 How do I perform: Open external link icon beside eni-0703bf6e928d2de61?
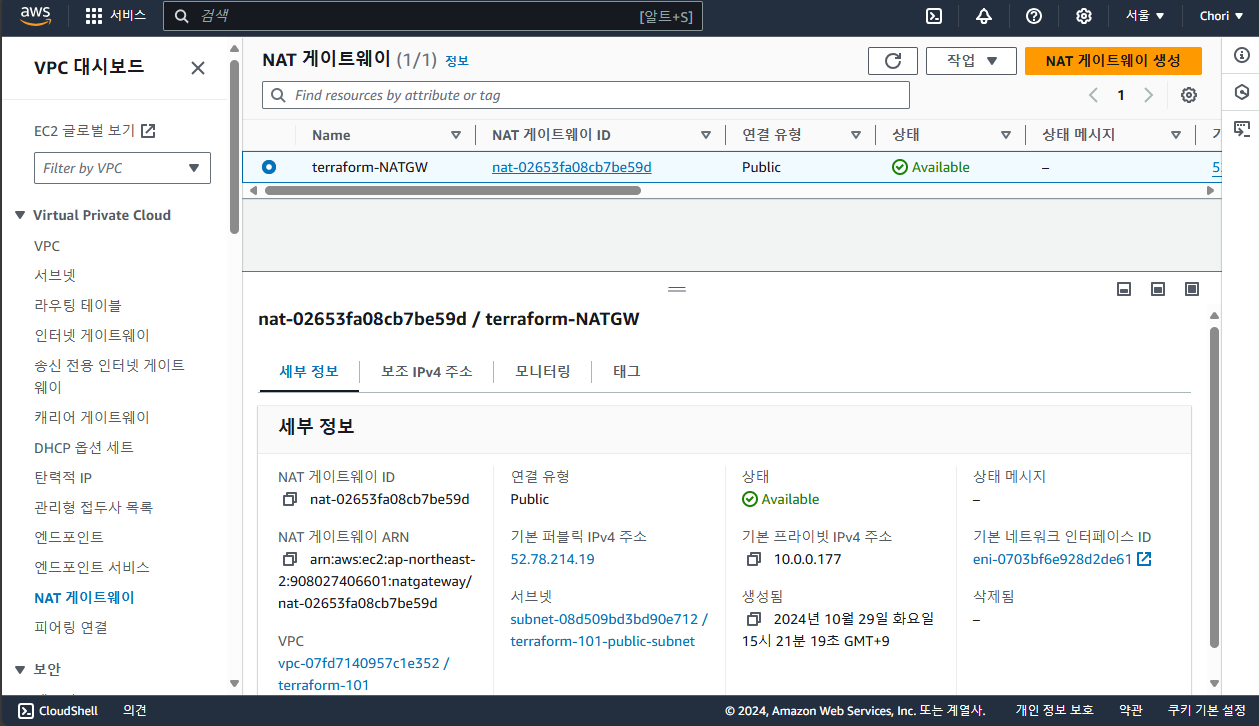click(x=1145, y=559)
